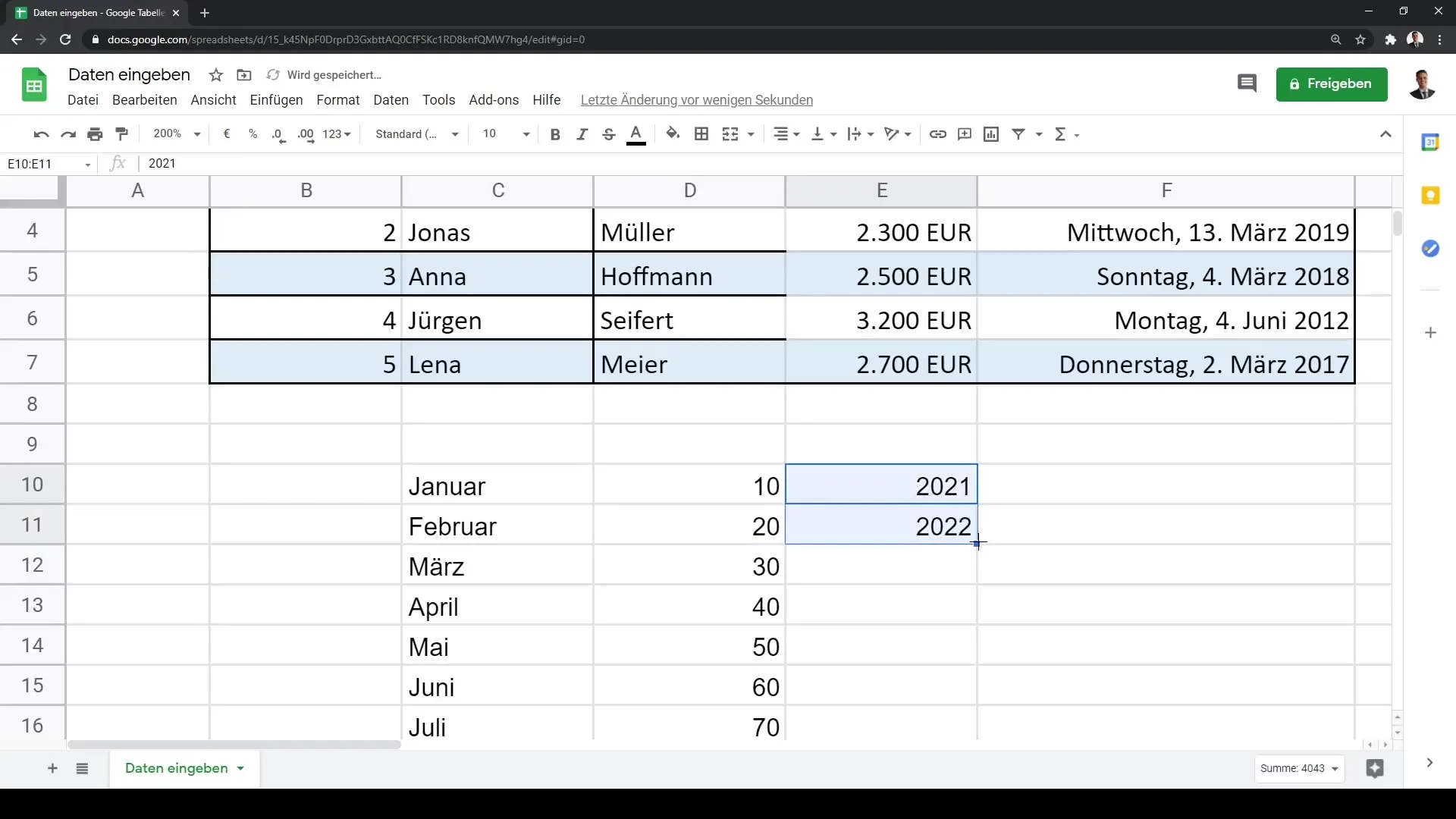
Task: Click the Undo icon in toolbar
Action: coord(41,134)
